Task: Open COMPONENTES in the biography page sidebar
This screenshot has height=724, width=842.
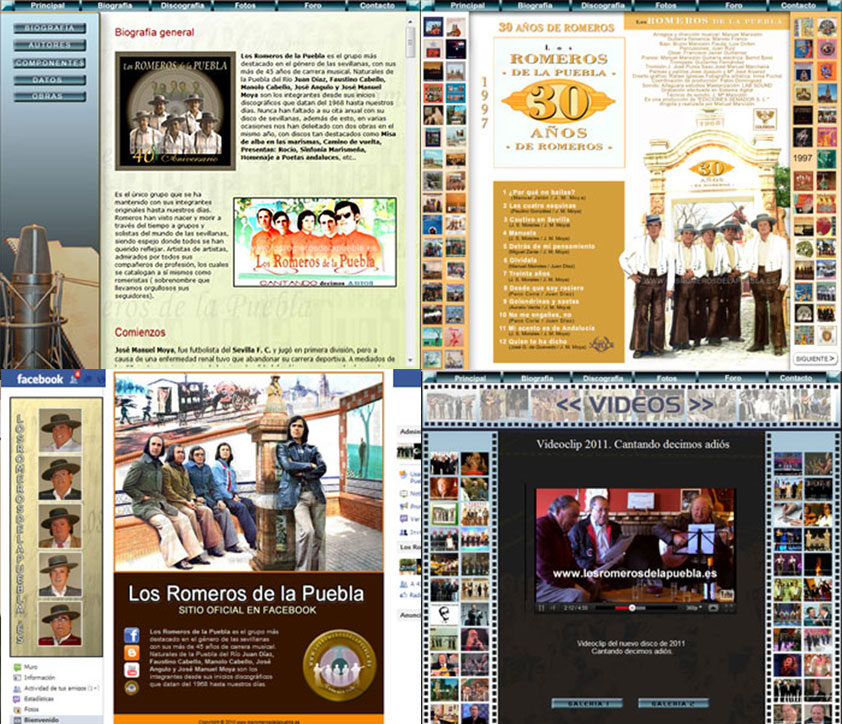Action: click(x=49, y=63)
